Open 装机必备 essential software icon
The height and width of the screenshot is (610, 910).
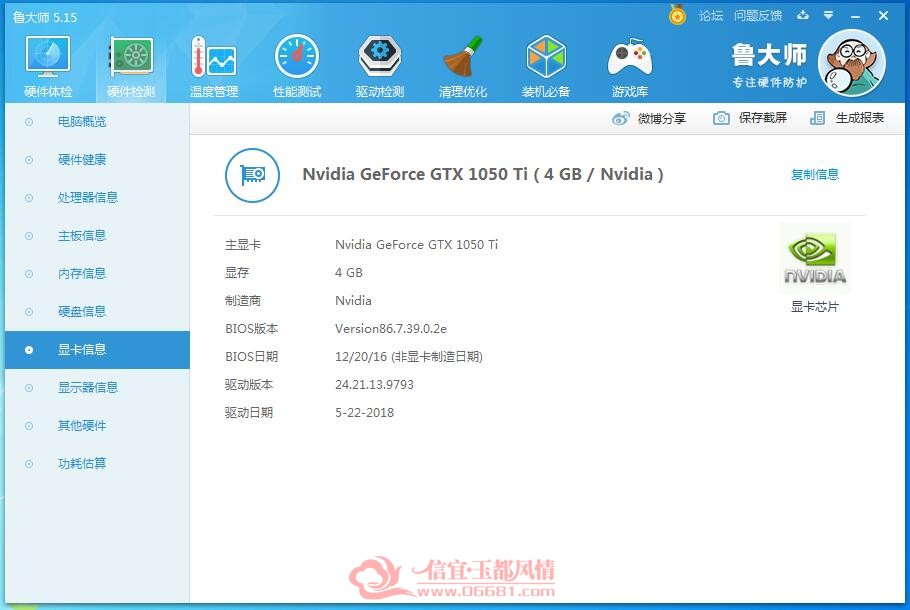point(546,57)
